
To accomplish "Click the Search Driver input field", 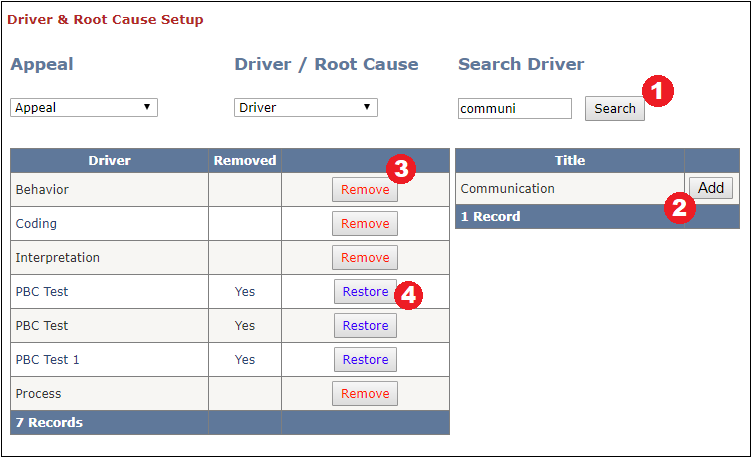I will [x=515, y=108].
